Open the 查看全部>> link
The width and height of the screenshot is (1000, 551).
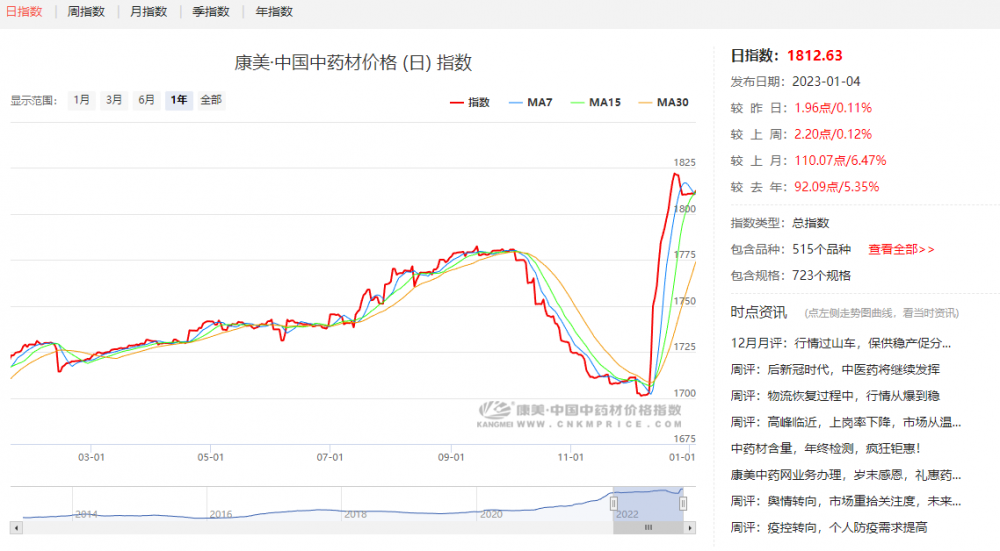[x=901, y=249]
